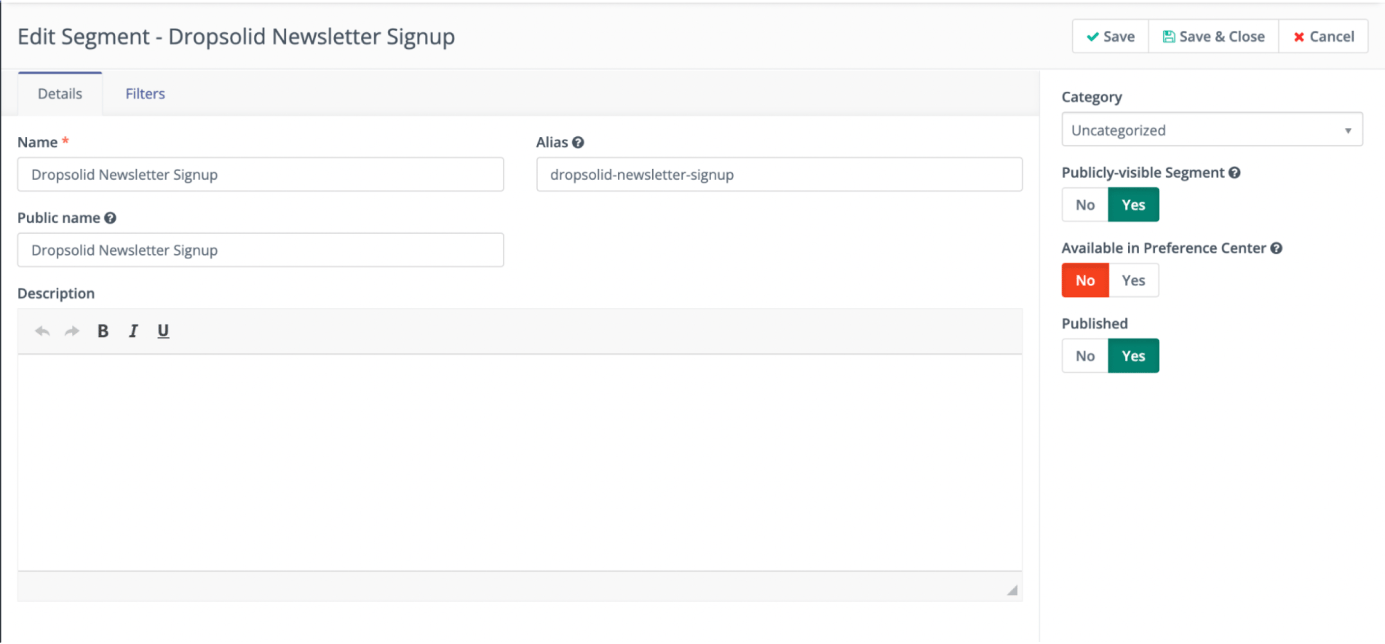Toggle bold formatting in Description editor
This screenshot has width=1385, height=644.
point(103,331)
